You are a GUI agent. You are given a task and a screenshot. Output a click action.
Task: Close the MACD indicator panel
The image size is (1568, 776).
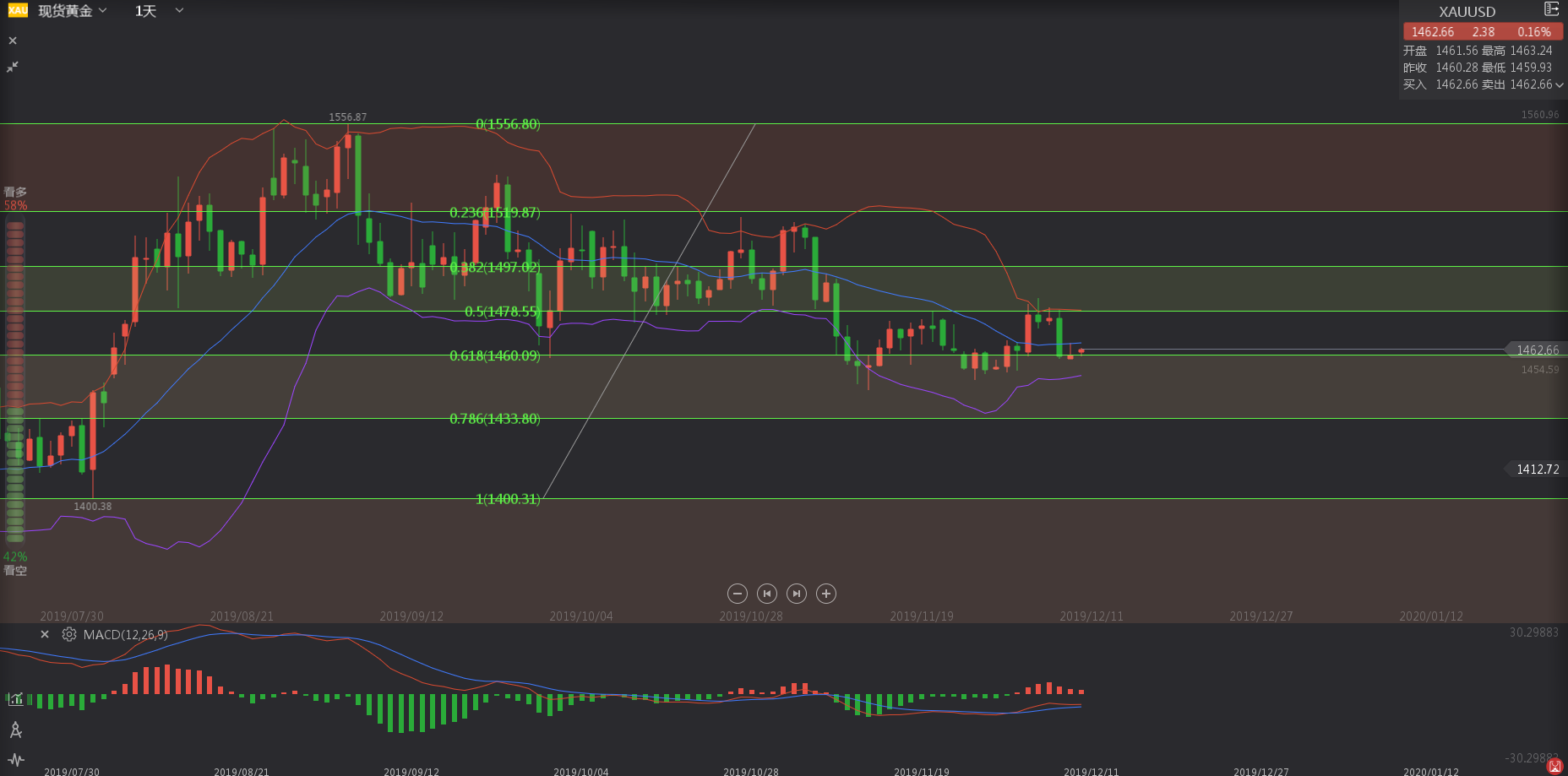pyautogui.click(x=45, y=634)
